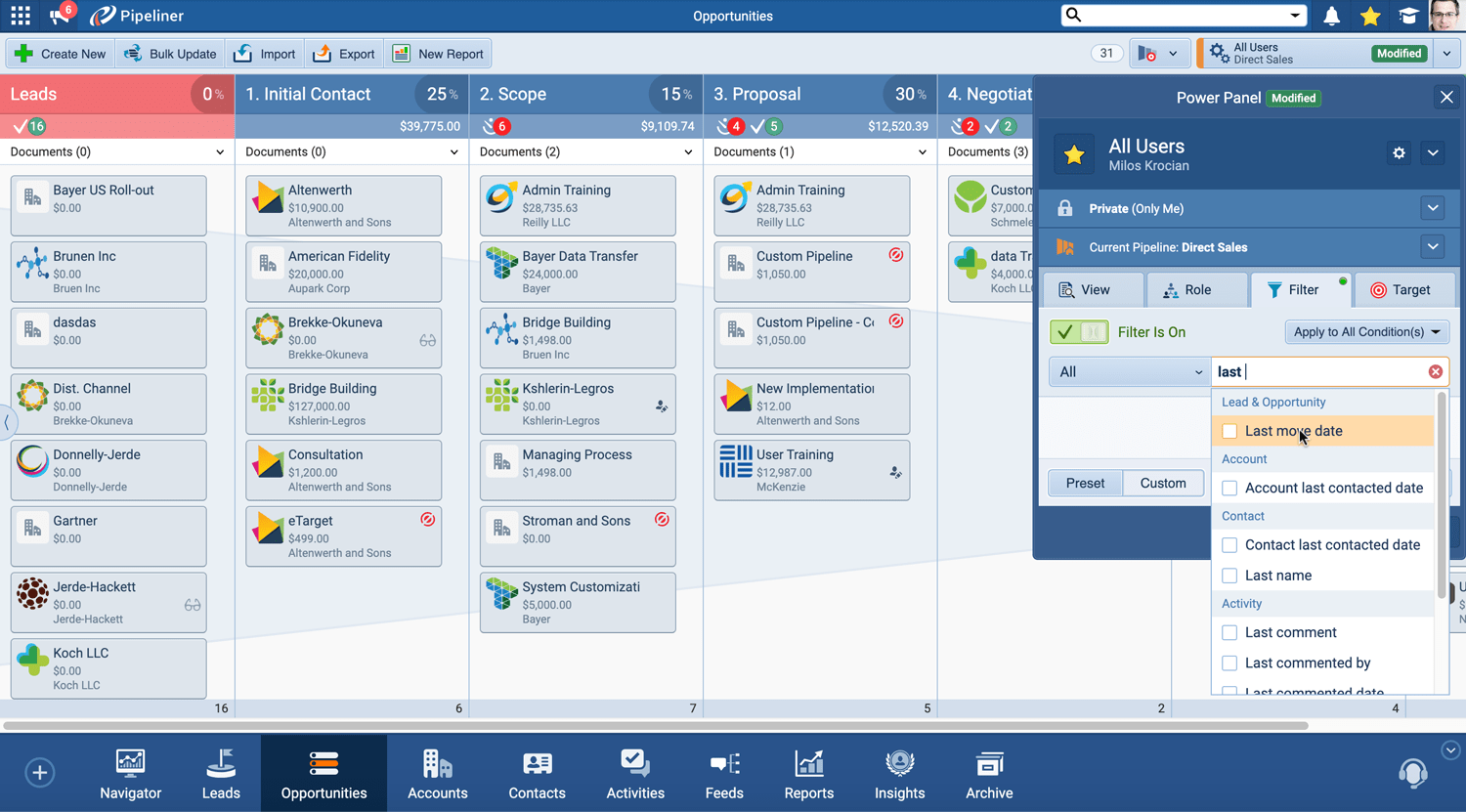Check the Last move date checkbox
The image size is (1466, 812).
(1229, 431)
